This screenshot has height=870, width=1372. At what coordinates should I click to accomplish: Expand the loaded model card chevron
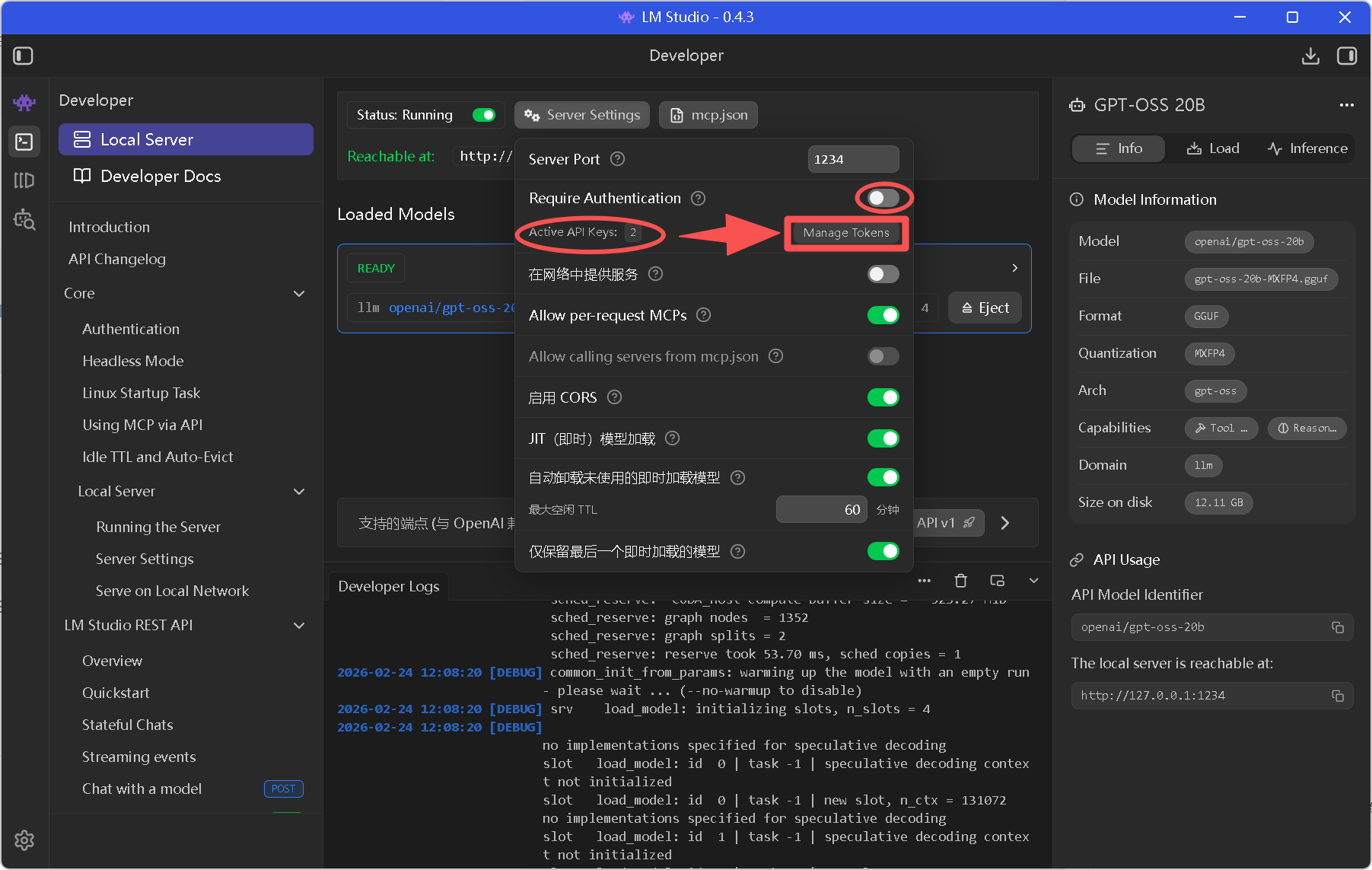click(x=1014, y=268)
